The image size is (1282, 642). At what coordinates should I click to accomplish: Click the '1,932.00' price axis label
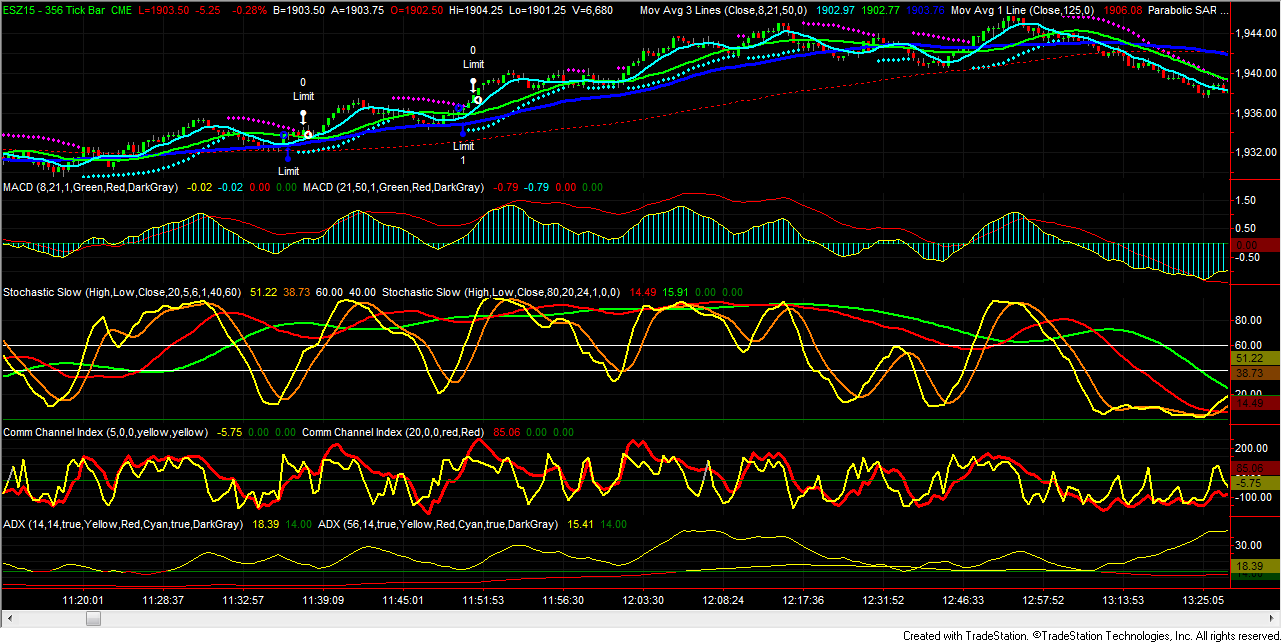coord(1255,152)
